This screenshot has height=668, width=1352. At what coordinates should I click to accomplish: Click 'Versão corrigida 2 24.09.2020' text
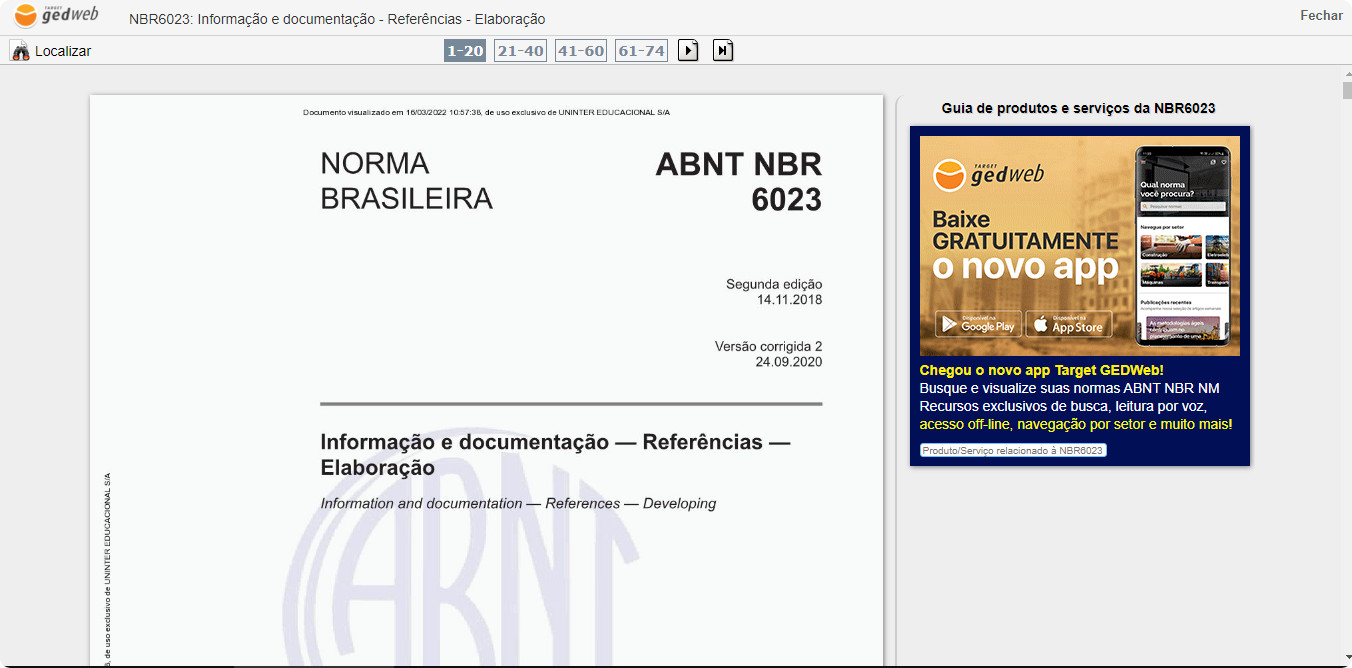[768, 354]
